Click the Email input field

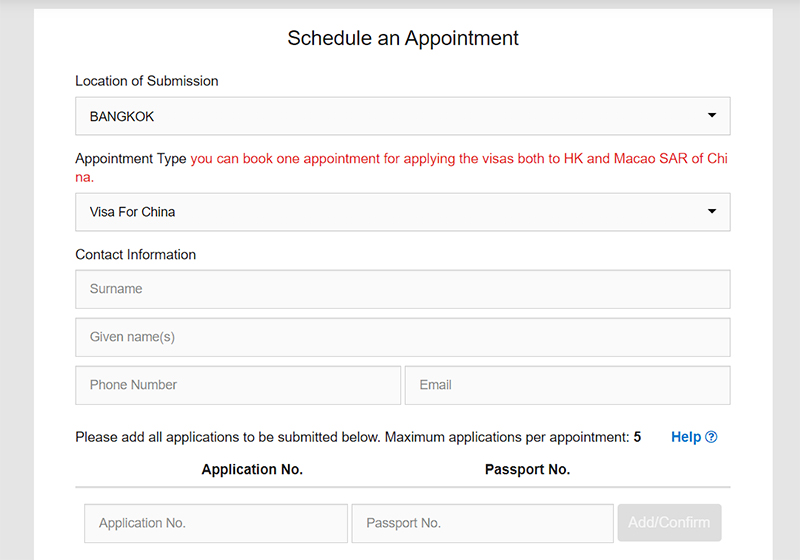(x=567, y=385)
